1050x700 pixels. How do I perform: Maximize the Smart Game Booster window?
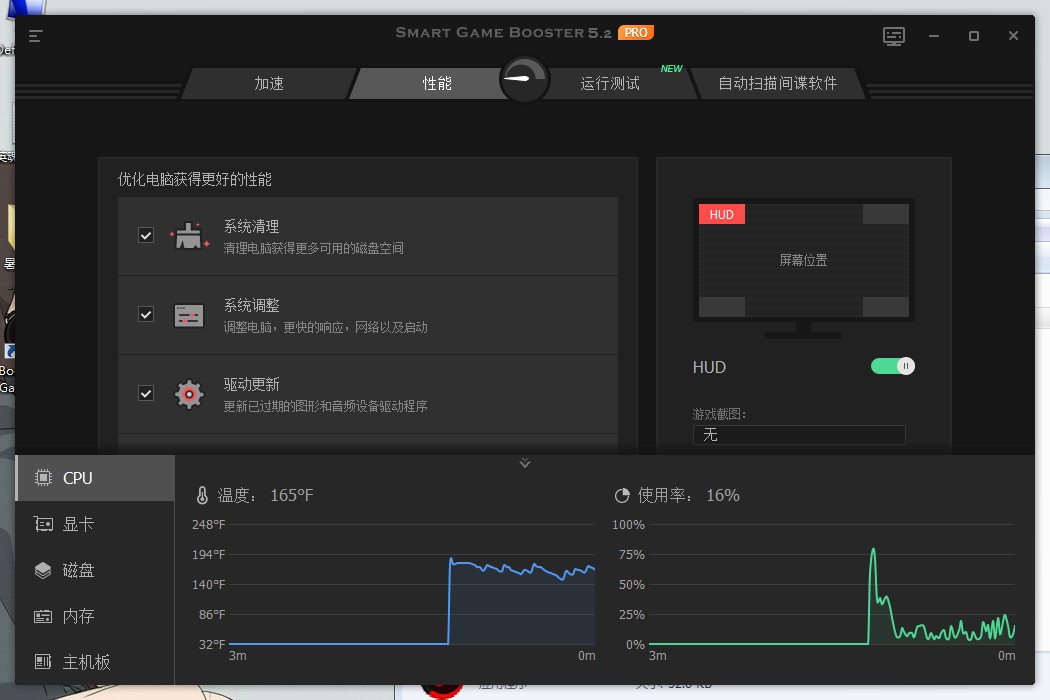[974, 36]
